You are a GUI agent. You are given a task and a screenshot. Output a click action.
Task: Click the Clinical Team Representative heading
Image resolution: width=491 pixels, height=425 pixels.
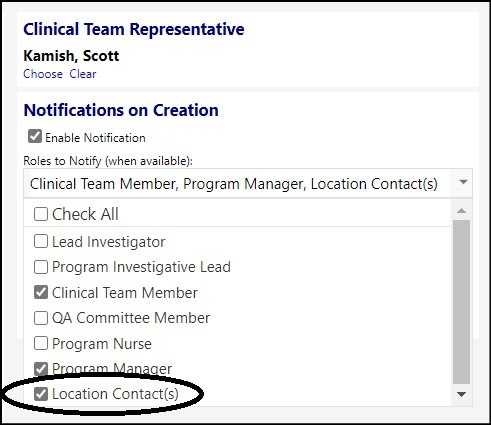(x=134, y=29)
